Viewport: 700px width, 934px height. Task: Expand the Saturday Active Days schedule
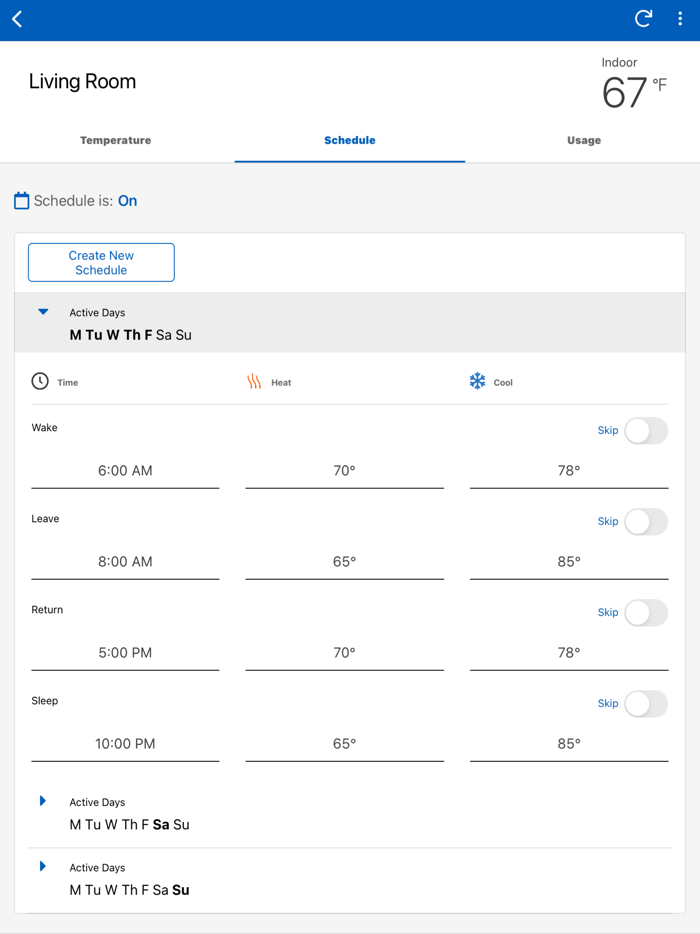pos(43,801)
